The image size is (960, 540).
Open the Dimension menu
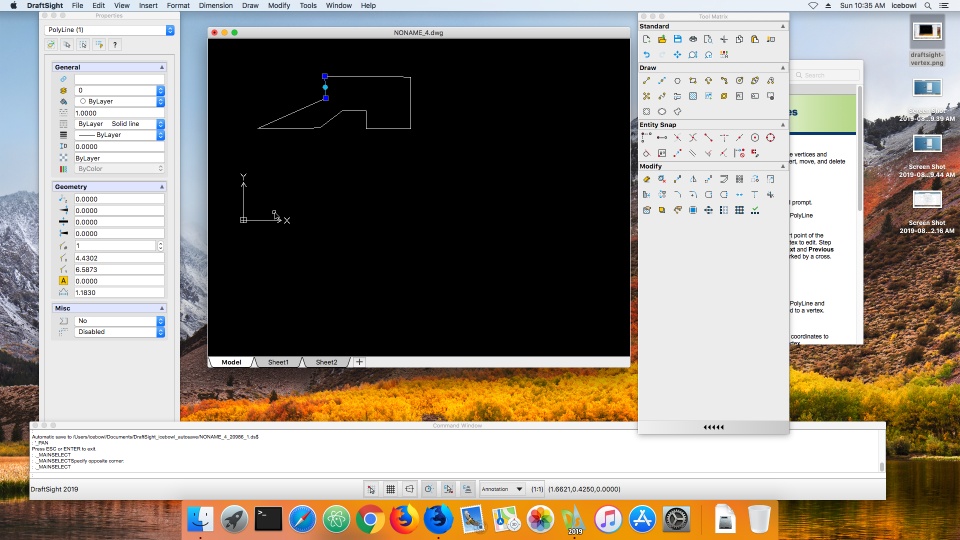coord(216,6)
